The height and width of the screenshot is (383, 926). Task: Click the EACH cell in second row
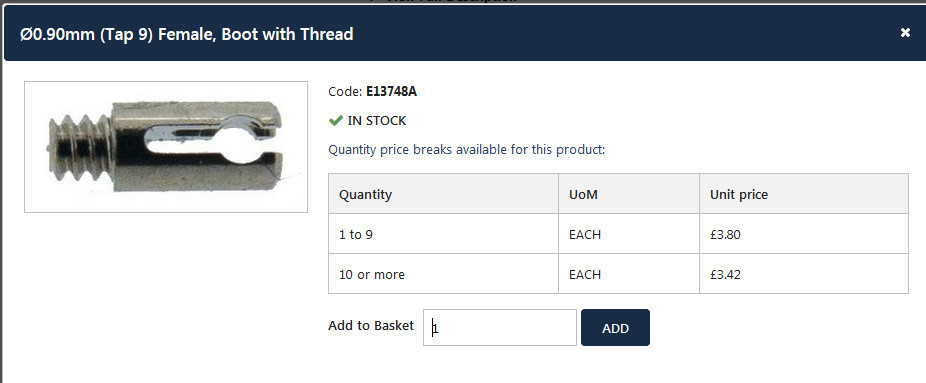point(629,274)
